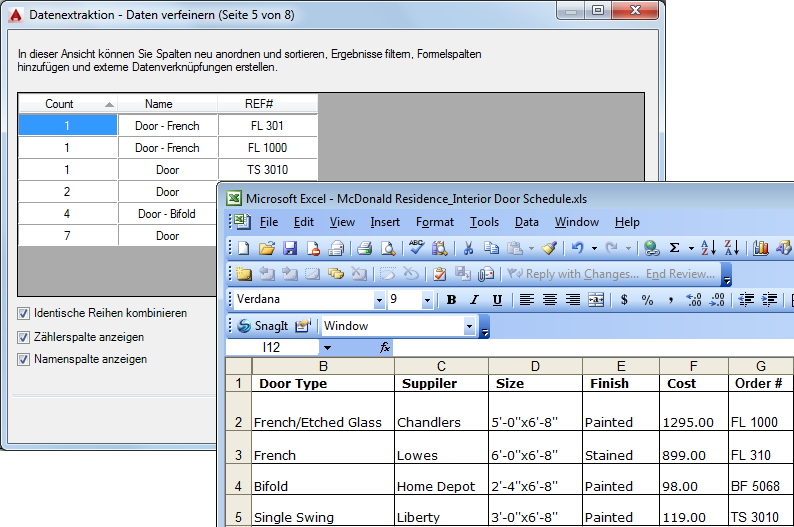Sort descending with the Z-A icon
This screenshot has width=794, height=527.
pos(732,248)
